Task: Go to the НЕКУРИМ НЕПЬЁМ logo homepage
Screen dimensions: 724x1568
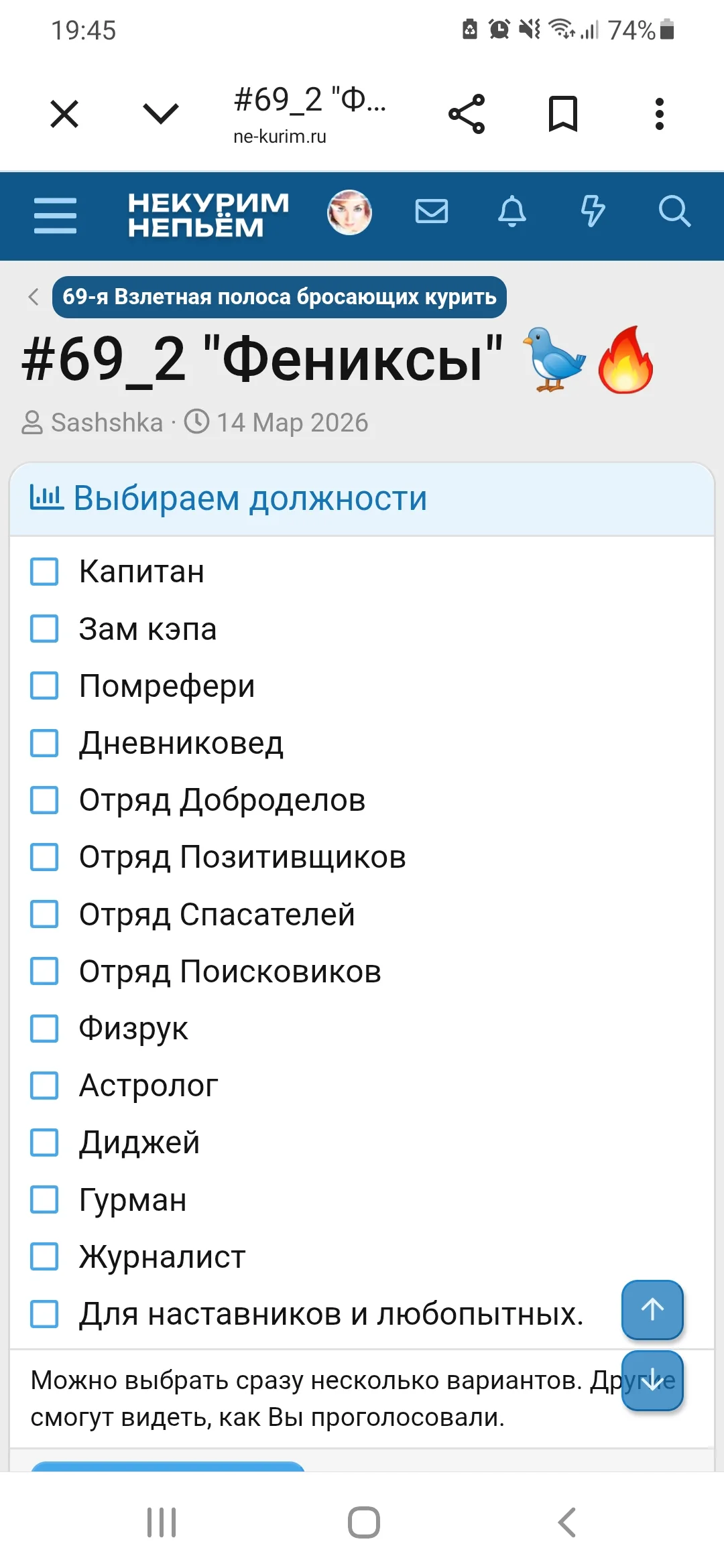Action: click(208, 215)
